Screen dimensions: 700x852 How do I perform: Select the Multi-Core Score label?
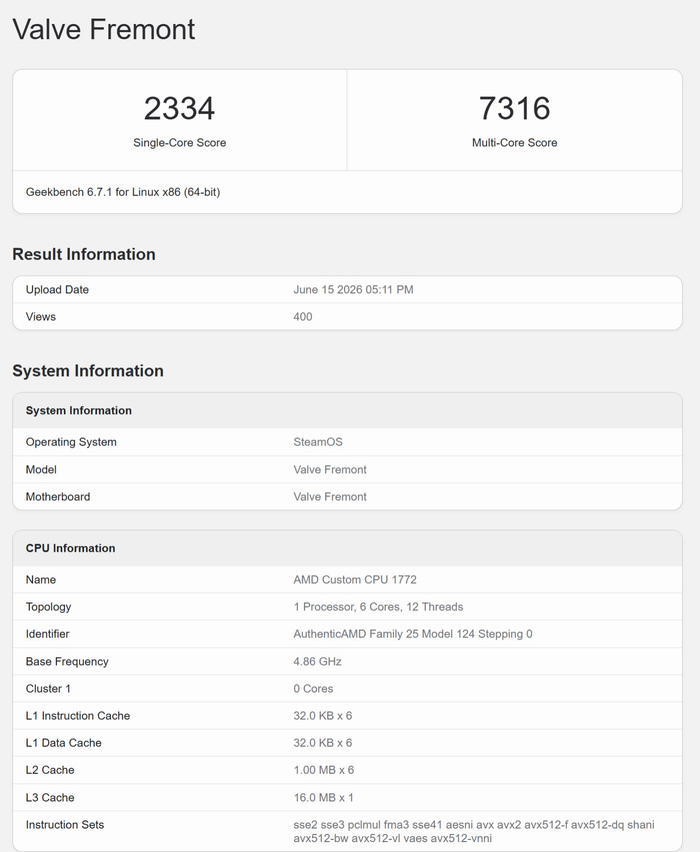pos(514,142)
